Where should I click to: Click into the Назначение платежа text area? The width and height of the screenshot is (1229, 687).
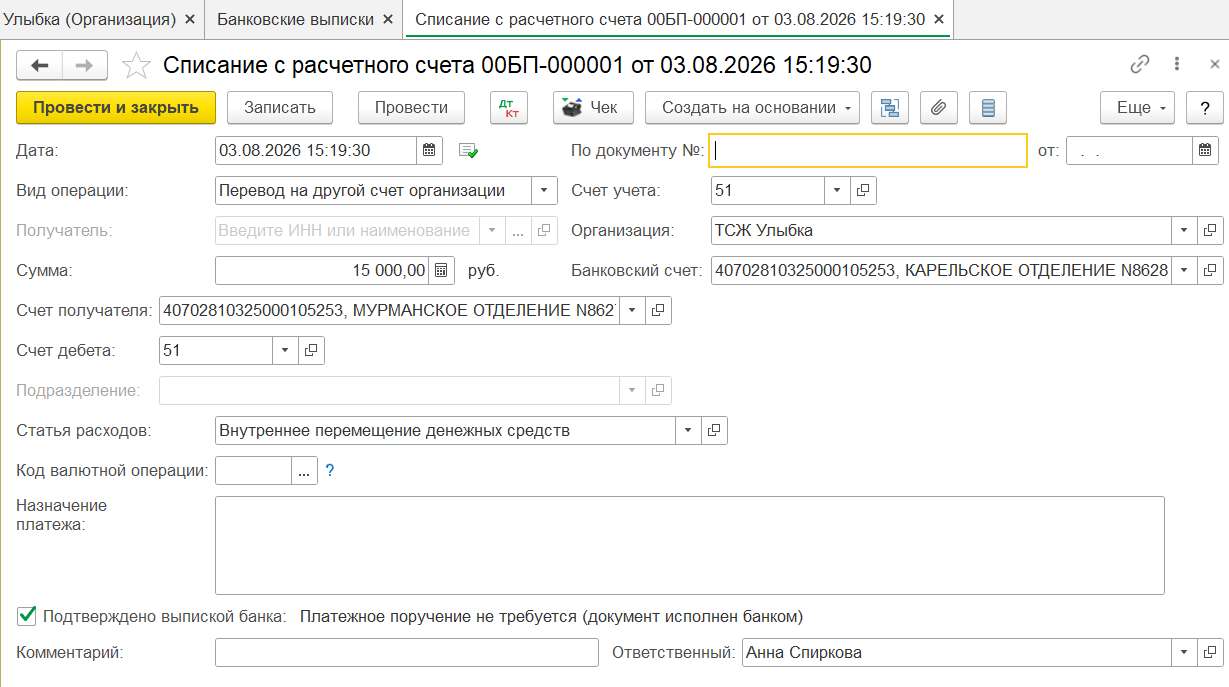(x=690, y=545)
